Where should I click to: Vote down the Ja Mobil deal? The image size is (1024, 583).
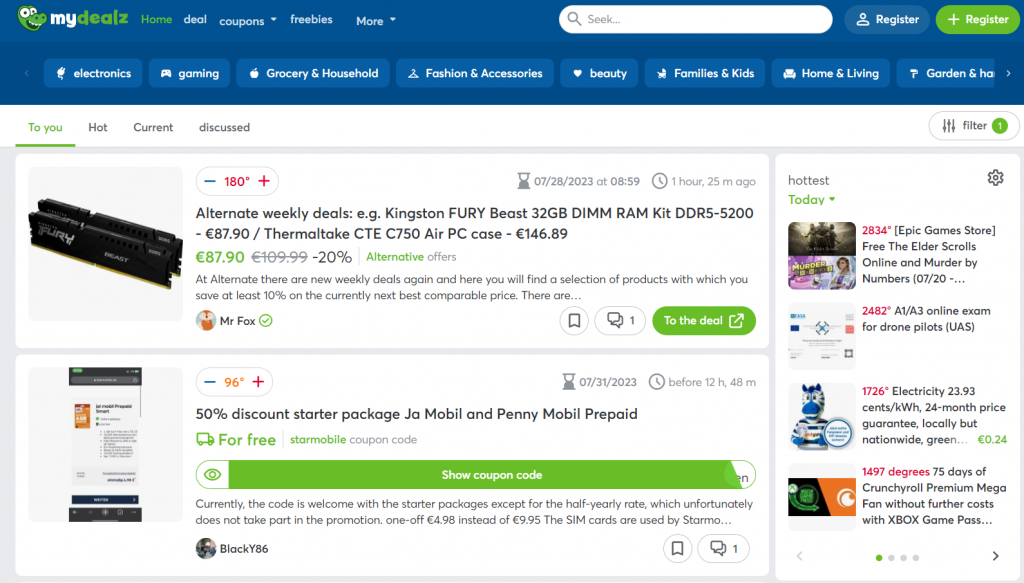click(x=210, y=382)
